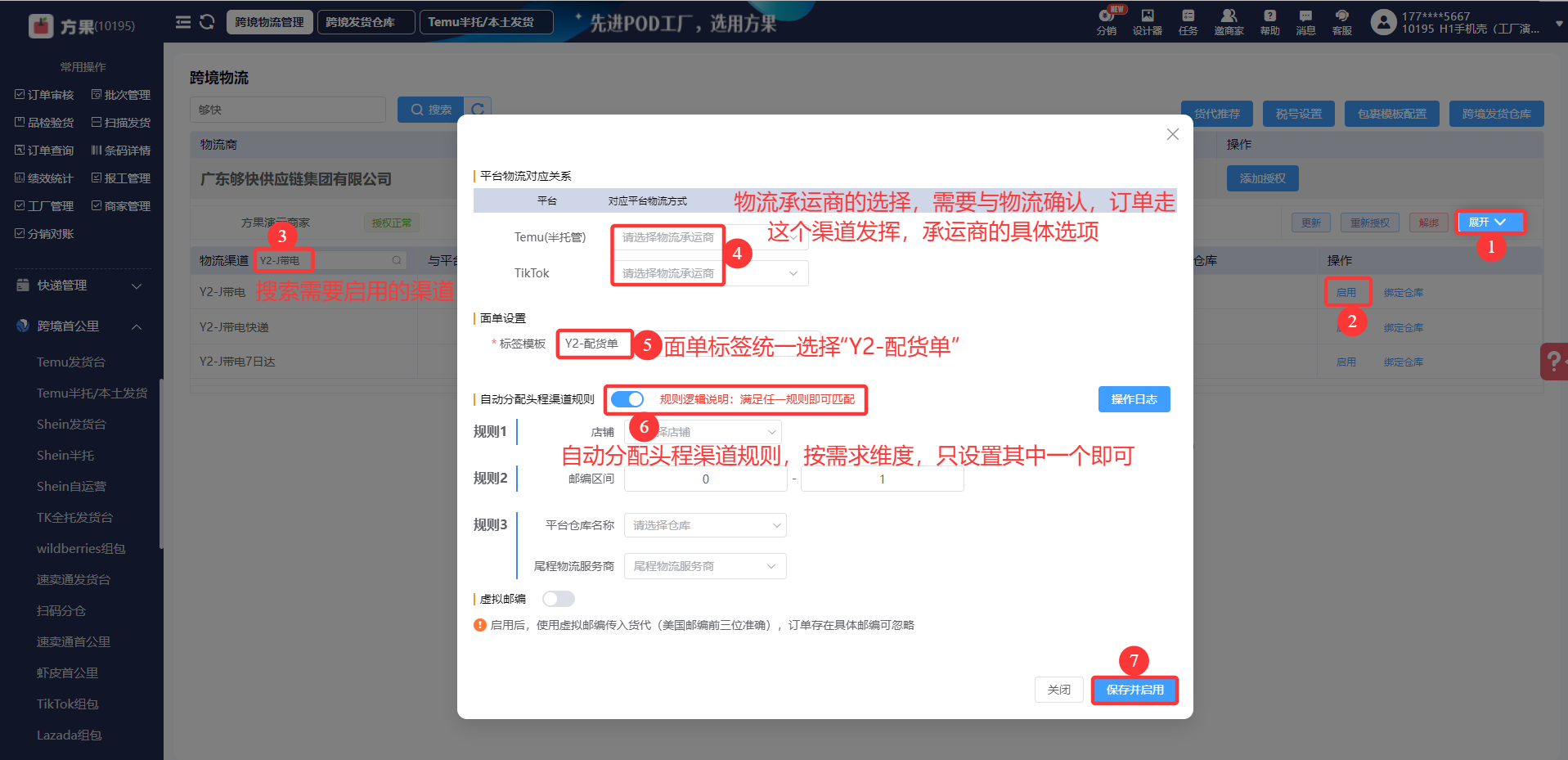Switch to the 跨境发货仓库 tab
The width and height of the screenshot is (1568, 760).
tap(366, 22)
